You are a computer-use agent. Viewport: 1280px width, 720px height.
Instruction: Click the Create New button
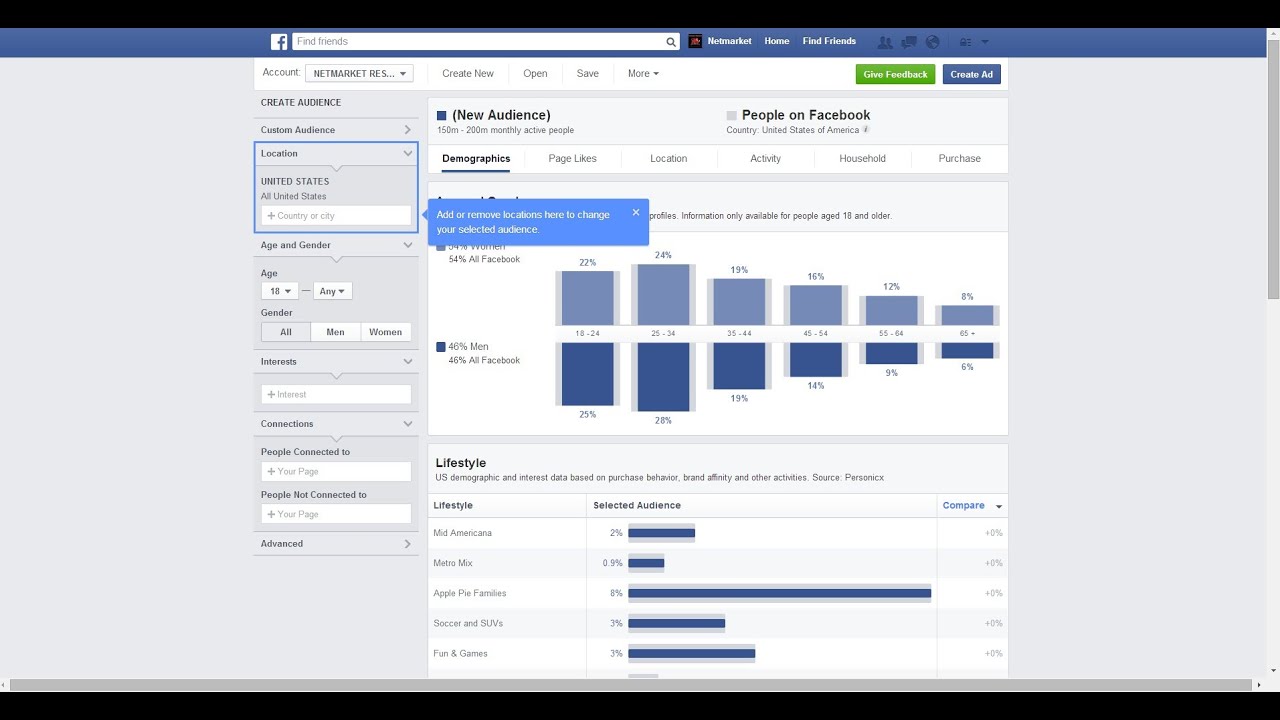tap(468, 74)
